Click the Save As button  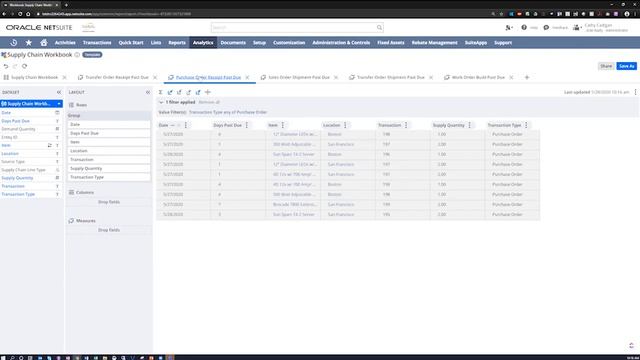627,66
